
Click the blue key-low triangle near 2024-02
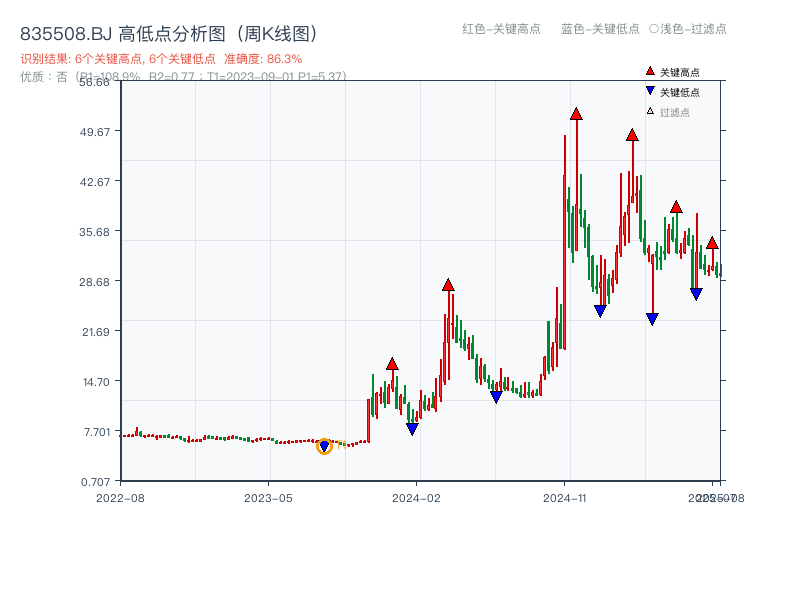(x=412, y=428)
